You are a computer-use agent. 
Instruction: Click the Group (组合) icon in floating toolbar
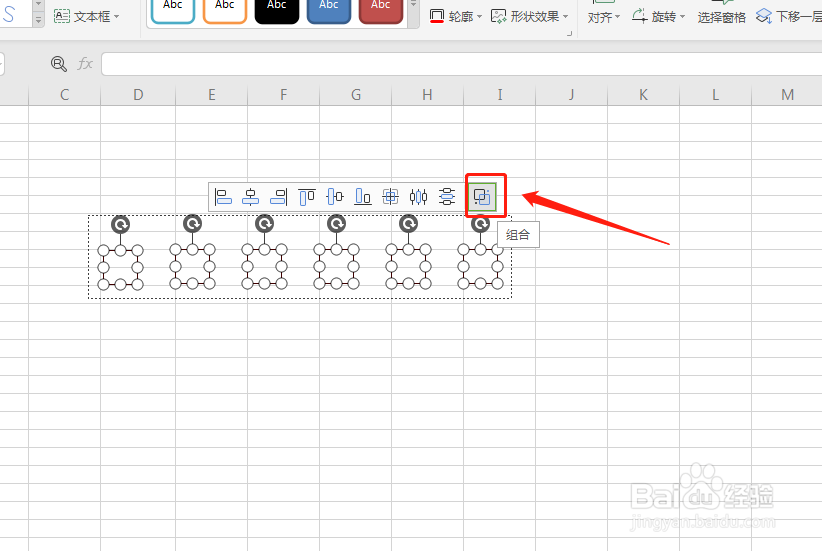(x=481, y=197)
